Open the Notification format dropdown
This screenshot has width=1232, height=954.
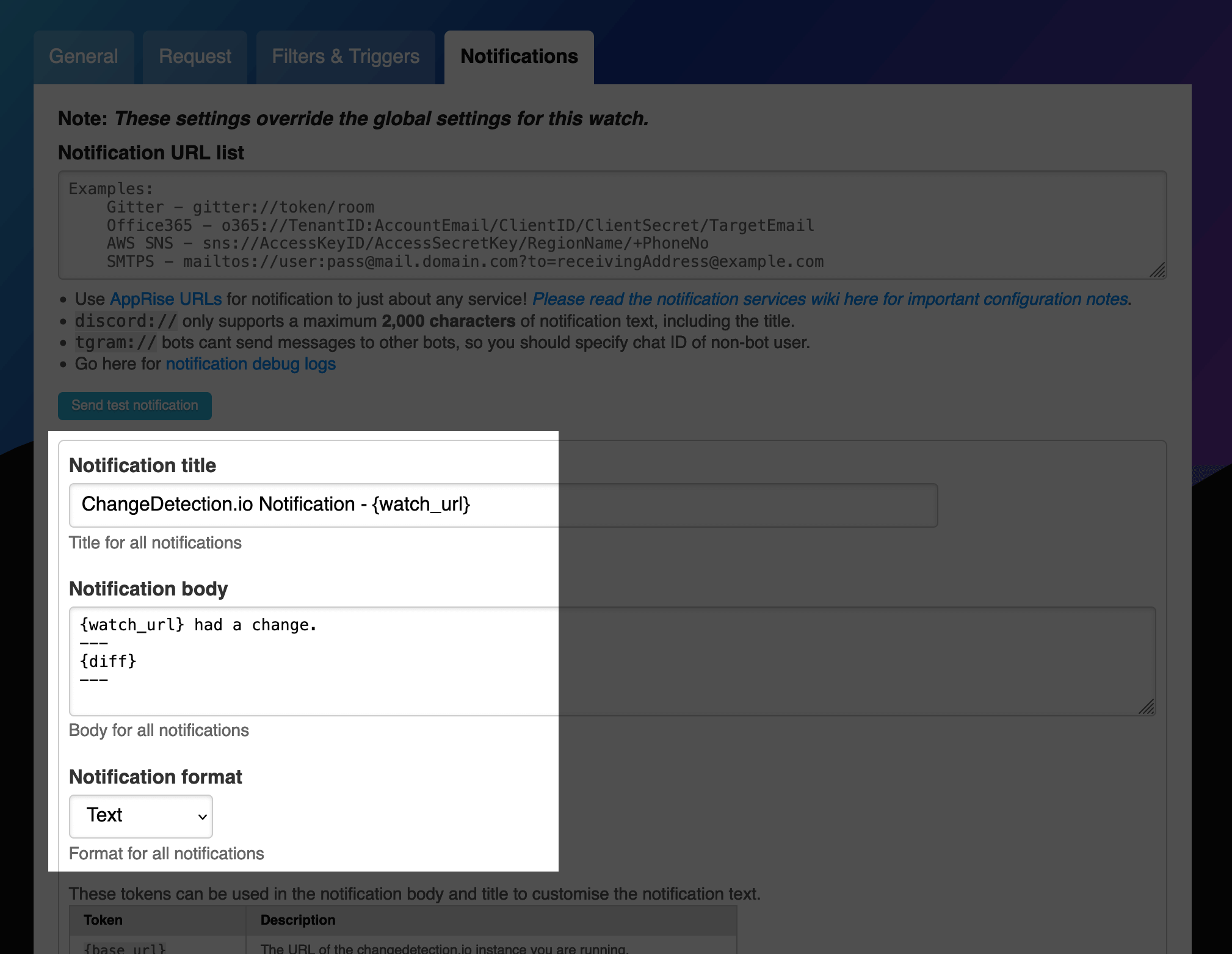coord(140,816)
